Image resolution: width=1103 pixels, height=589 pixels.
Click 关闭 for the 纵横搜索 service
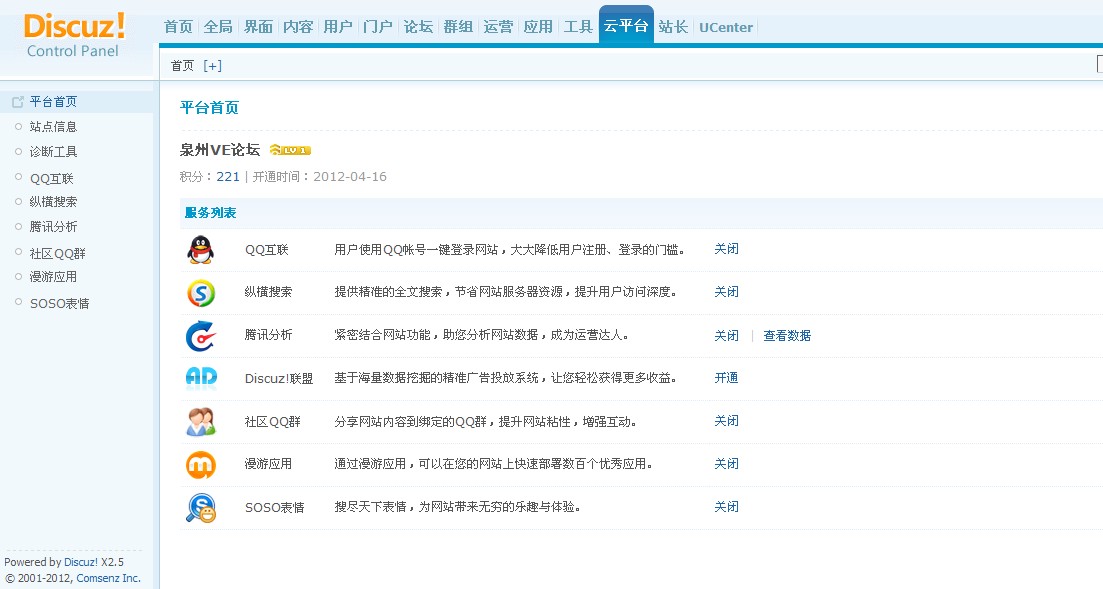727,292
